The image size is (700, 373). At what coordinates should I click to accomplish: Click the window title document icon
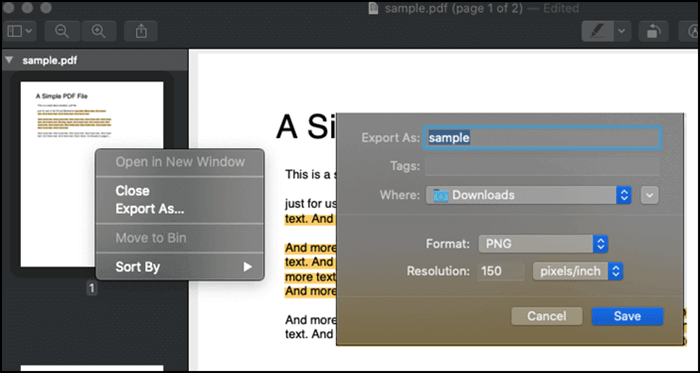373,8
